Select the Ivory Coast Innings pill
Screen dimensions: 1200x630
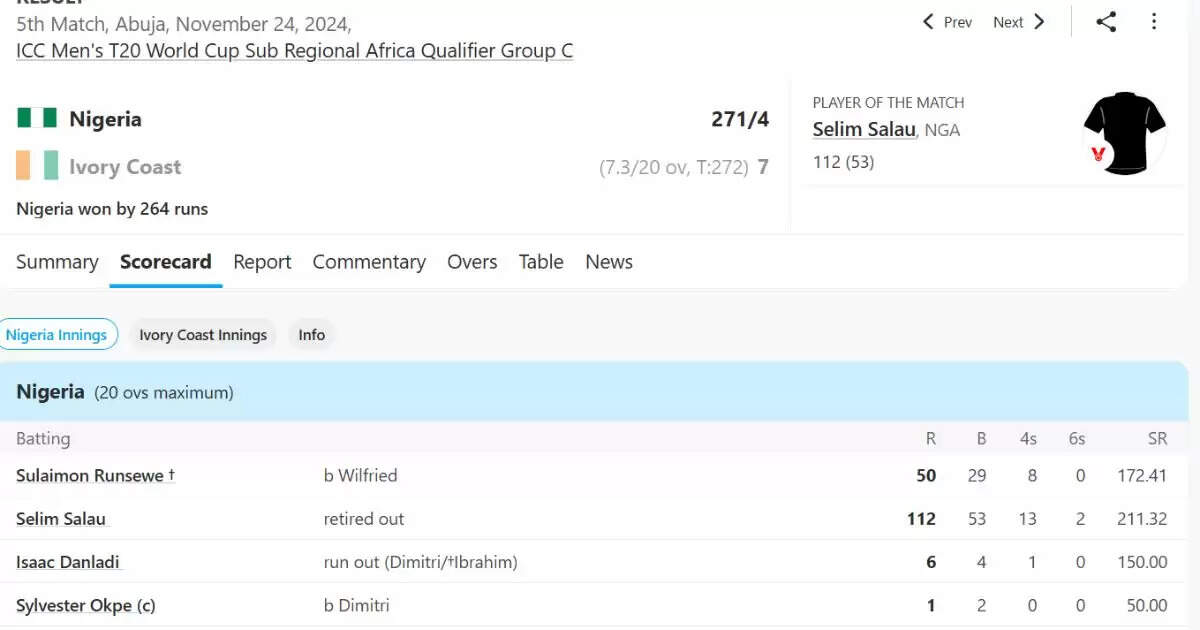203,335
